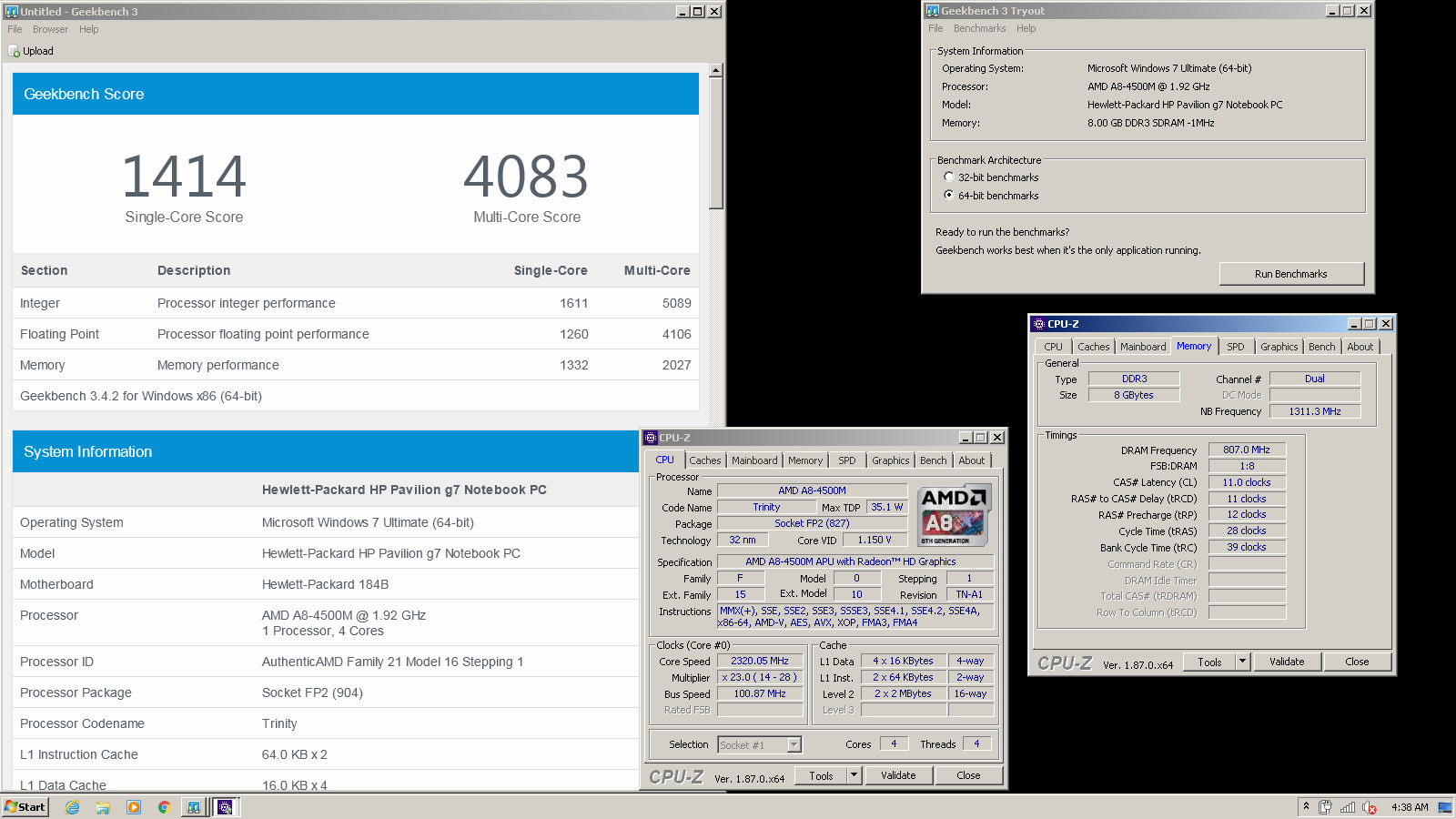Open SPD tab in CPU-Z Memory window

pyautogui.click(x=1235, y=347)
